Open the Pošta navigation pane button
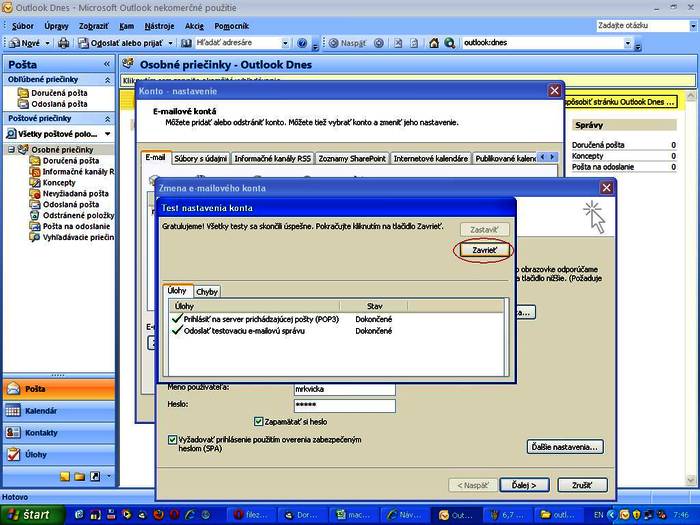 (59, 389)
